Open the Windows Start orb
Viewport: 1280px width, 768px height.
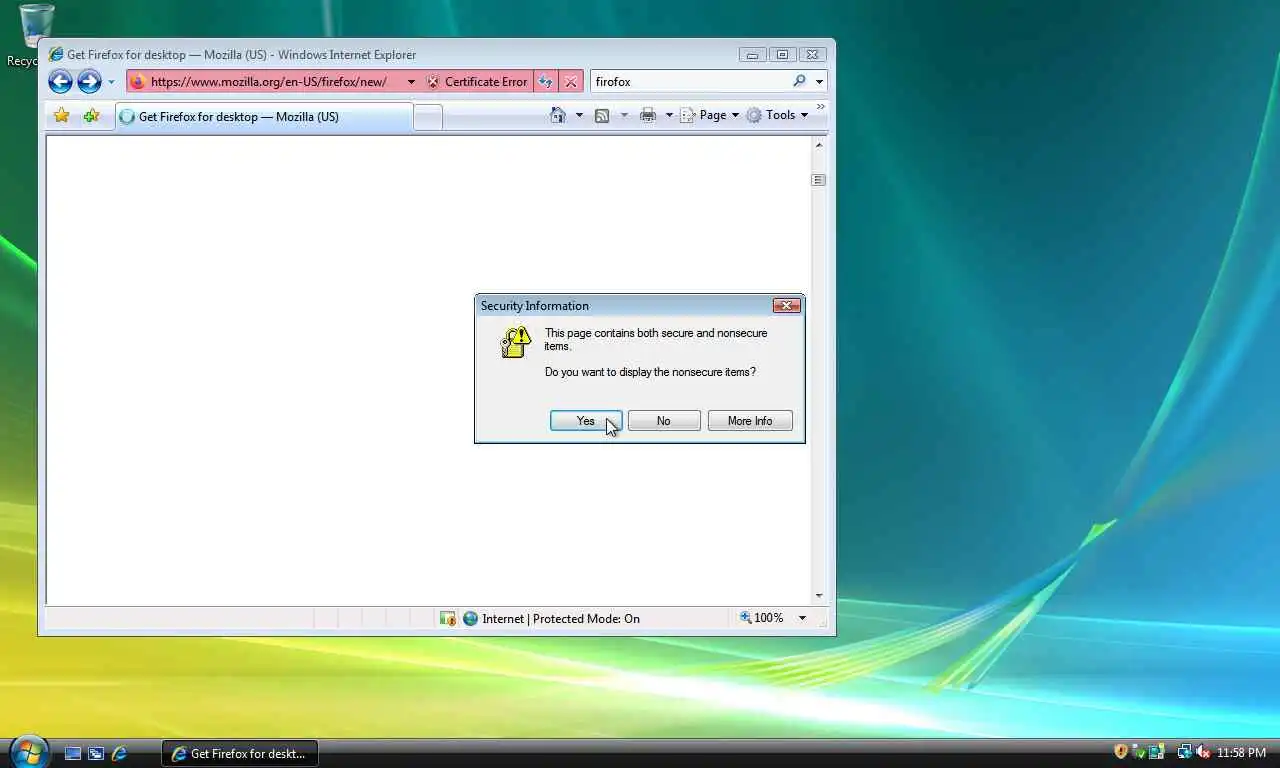click(x=28, y=750)
